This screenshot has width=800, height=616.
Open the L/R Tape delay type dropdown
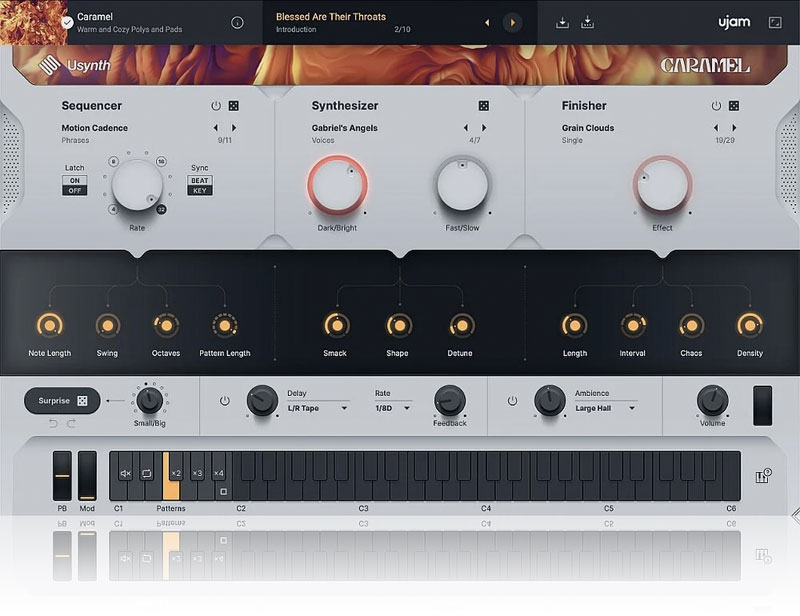click(x=317, y=408)
